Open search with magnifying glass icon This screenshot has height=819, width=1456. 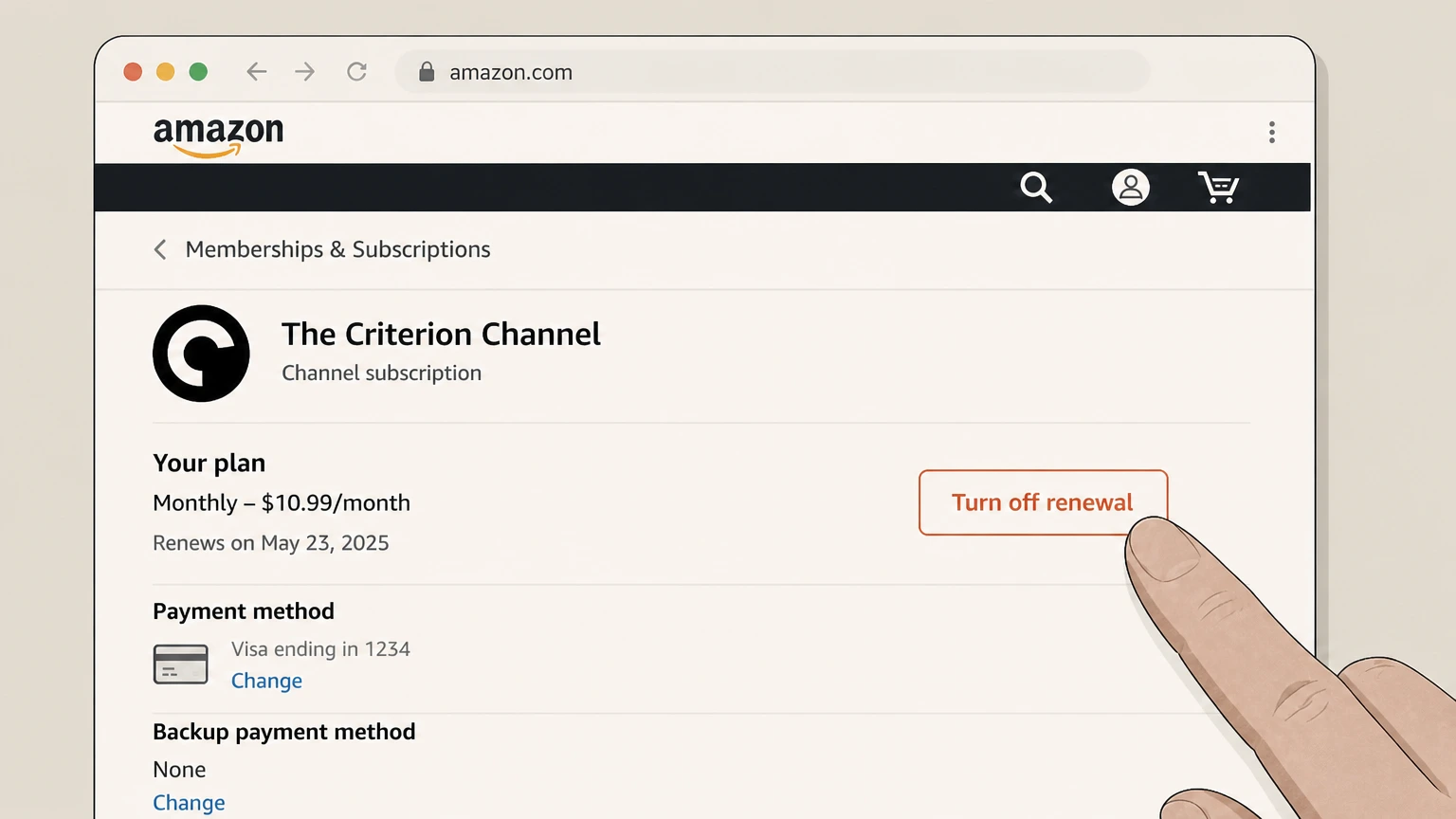tap(1036, 188)
